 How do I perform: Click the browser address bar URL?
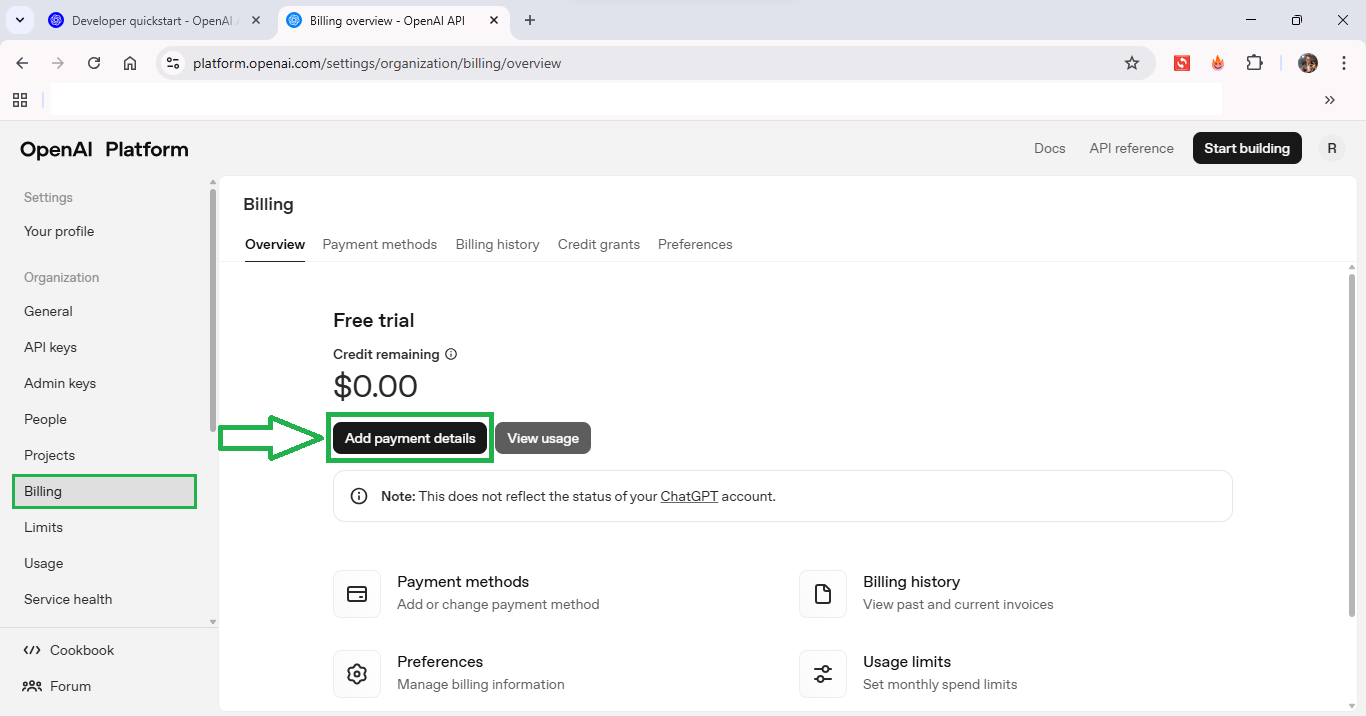(x=377, y=63)
